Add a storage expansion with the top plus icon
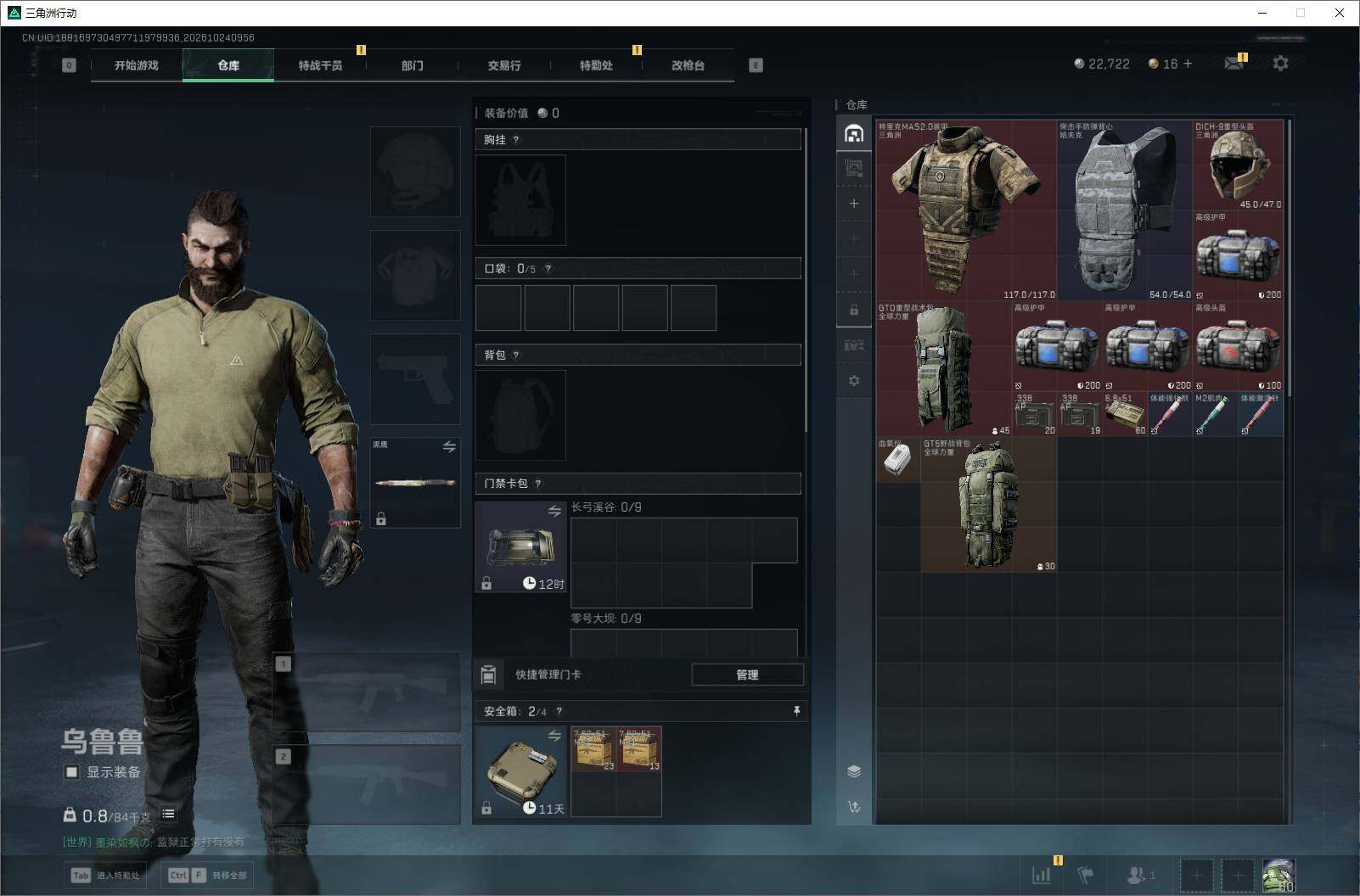 click(x=854, y=204)
